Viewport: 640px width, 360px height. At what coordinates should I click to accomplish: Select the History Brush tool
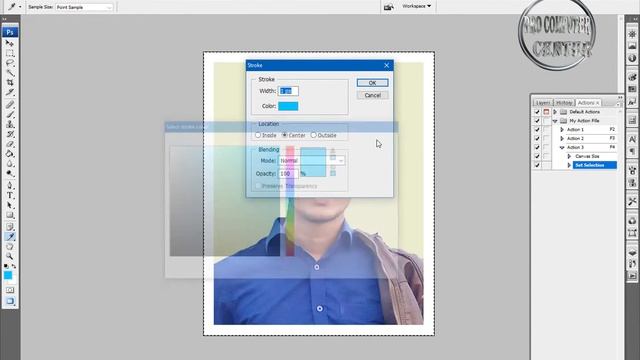[10, 134]
